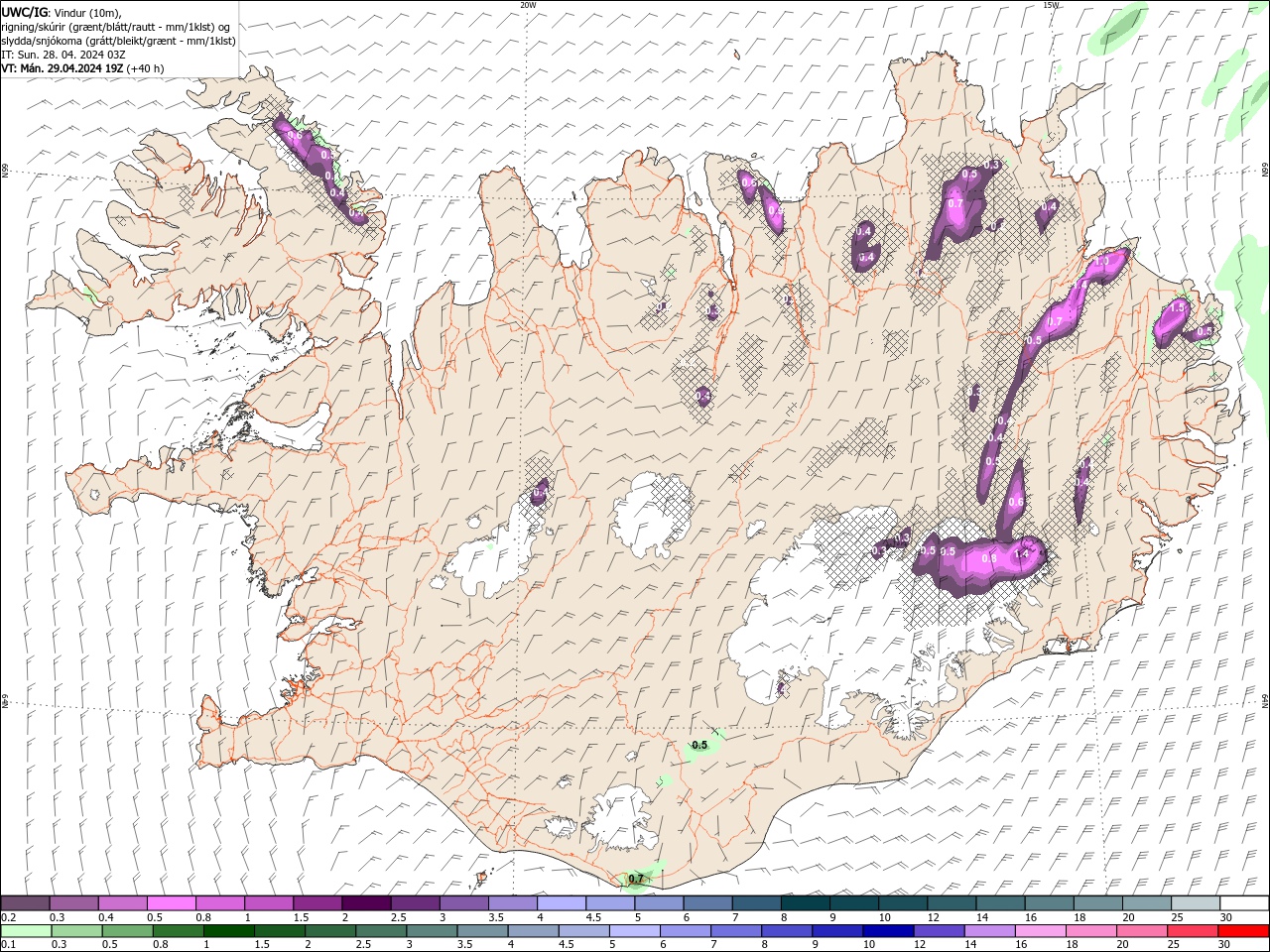
Task: Select the upper legend swatch starting at 0.8
Action: (x=220, y=903)
